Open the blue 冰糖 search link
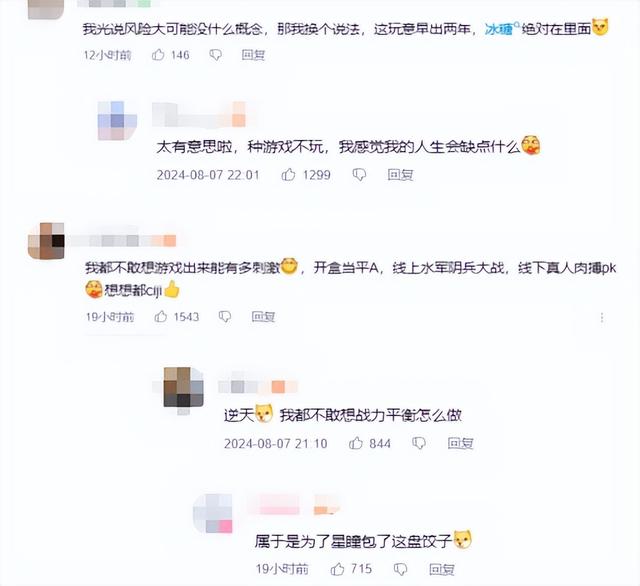This screenshot has height=586, width=640. (x=501, y=29)
